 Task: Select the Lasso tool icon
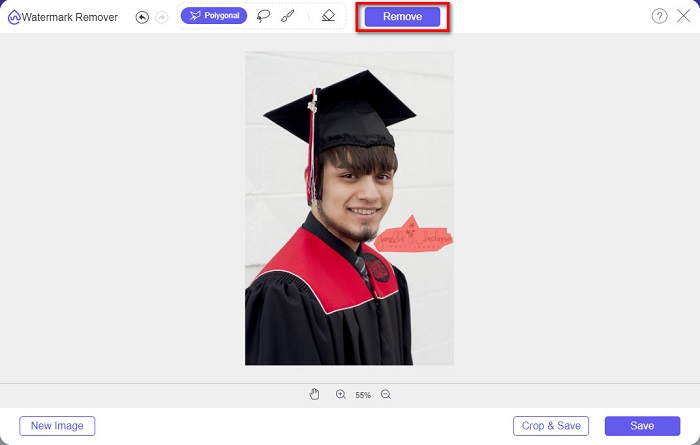(x=263, y=16)
